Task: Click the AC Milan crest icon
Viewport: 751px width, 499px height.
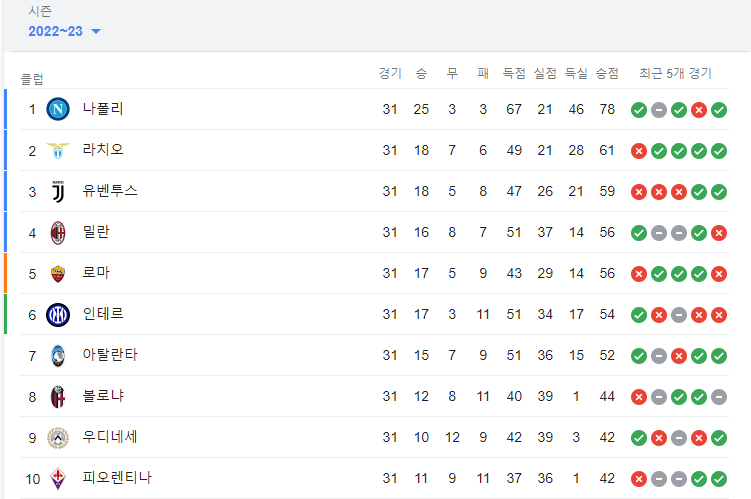Action: [58, 233]
